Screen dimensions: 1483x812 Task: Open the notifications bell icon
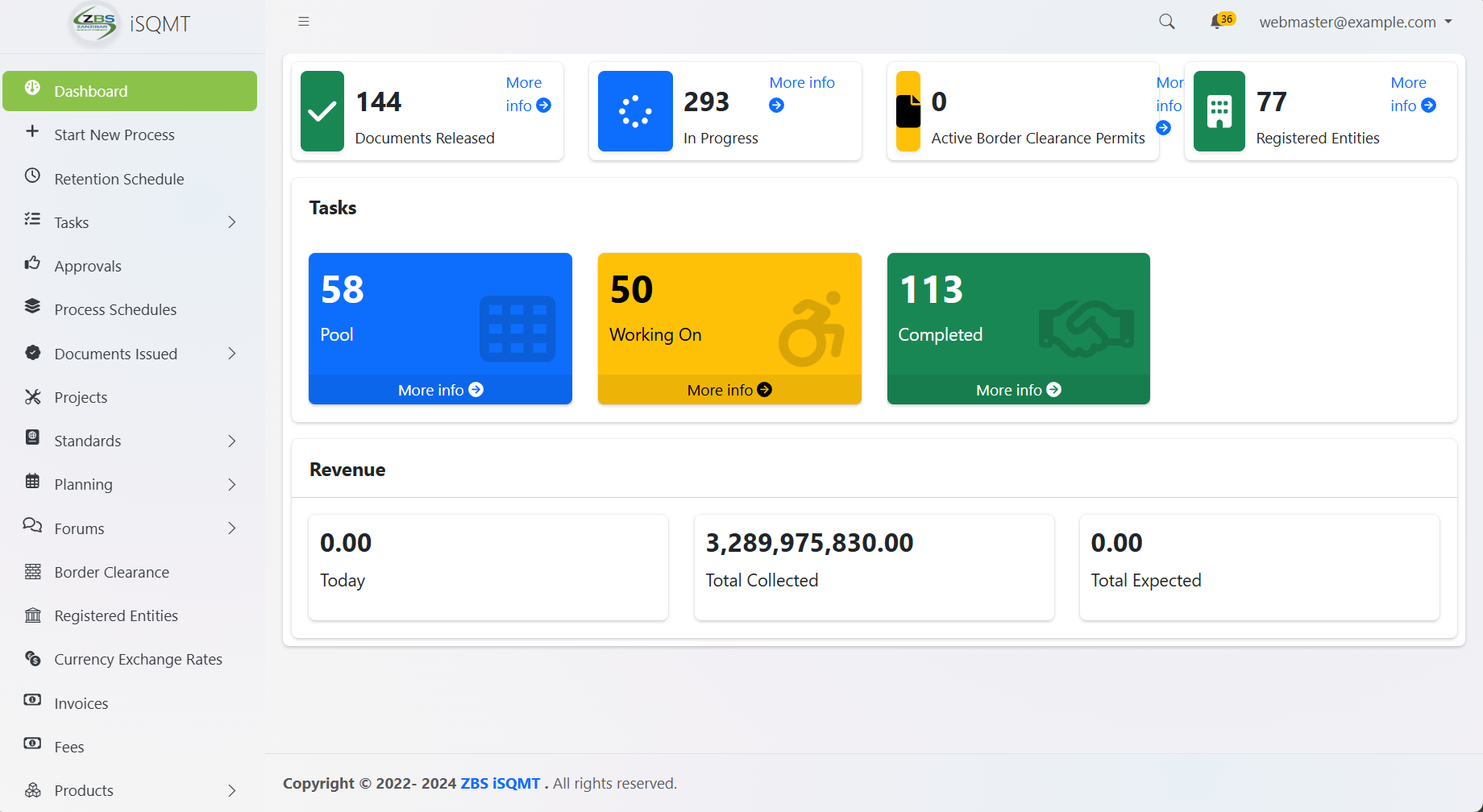click(1216, 23)
